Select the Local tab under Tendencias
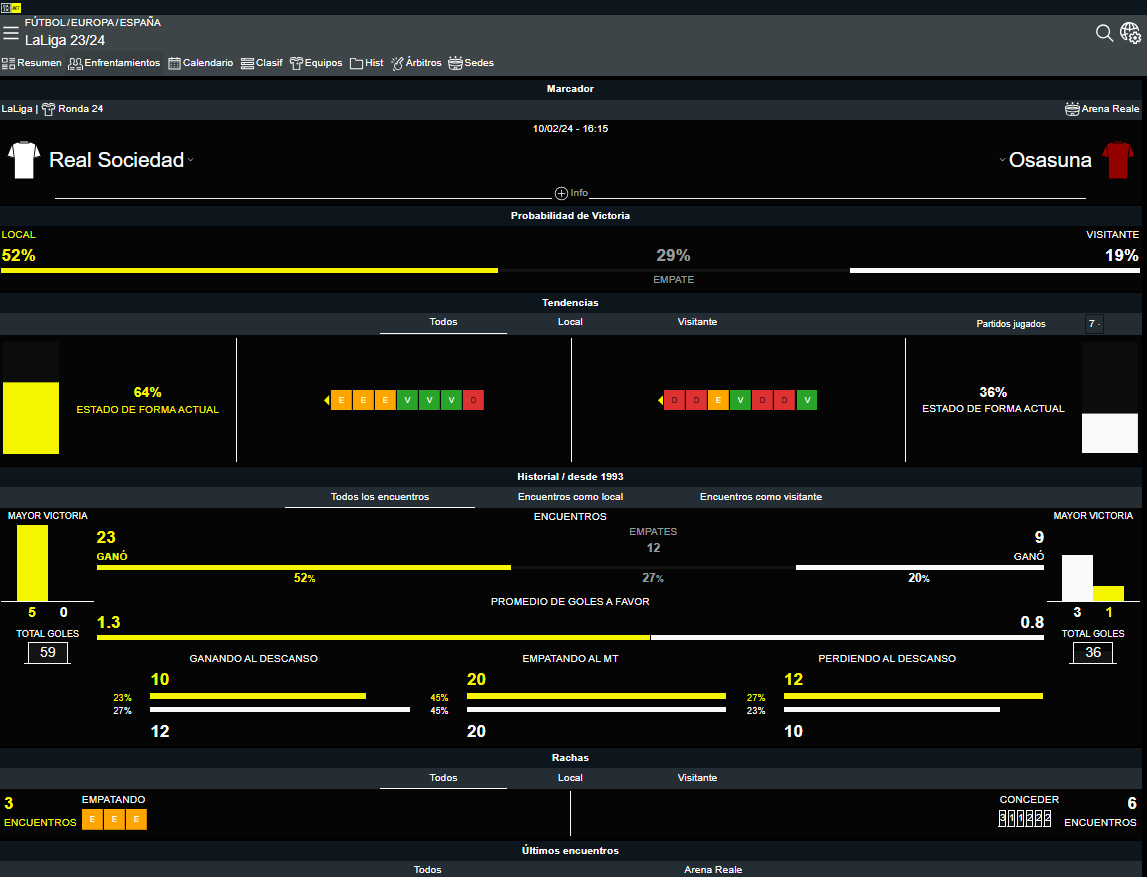 tap(570, 322)
